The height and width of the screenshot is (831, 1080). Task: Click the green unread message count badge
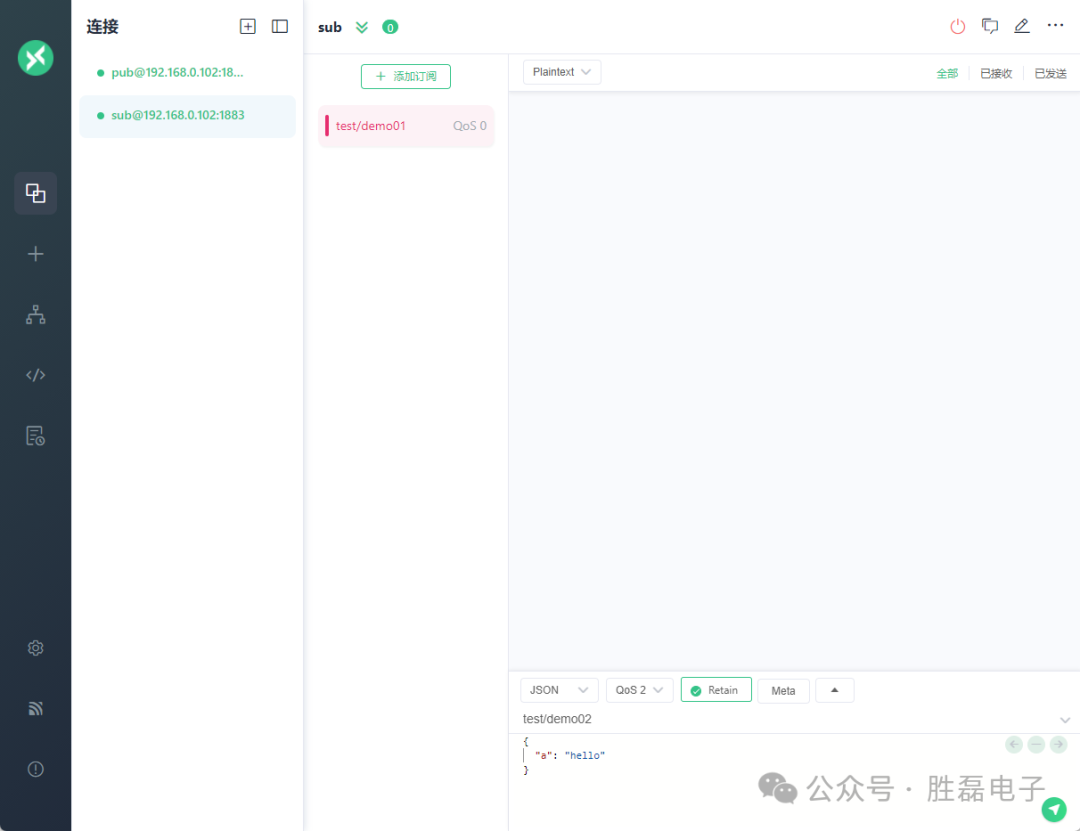(x=390, y=28)
